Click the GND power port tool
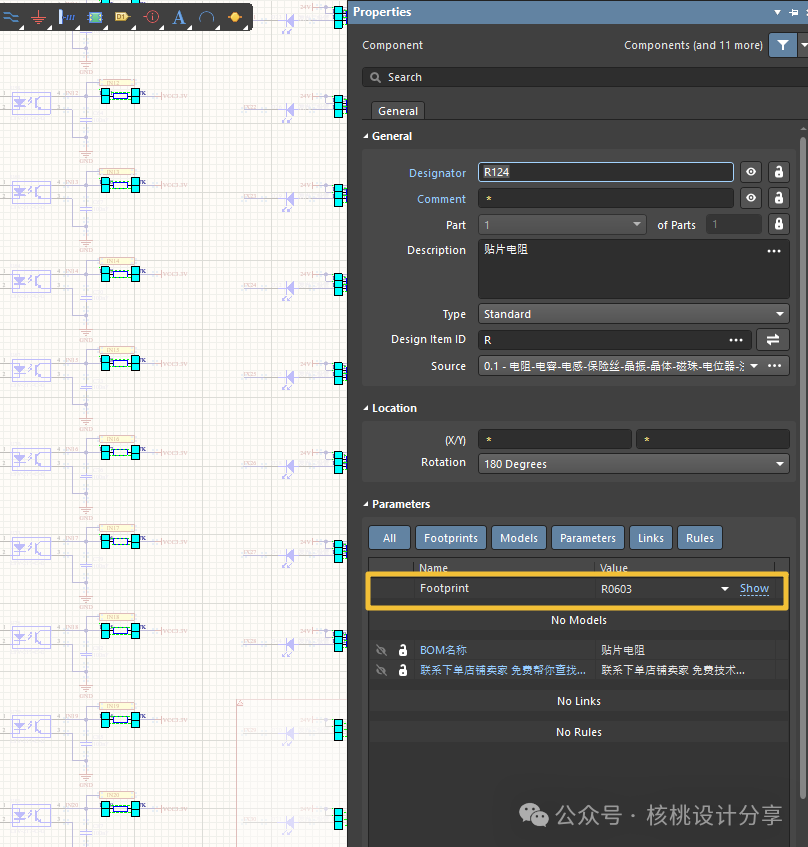 [39, 17]
